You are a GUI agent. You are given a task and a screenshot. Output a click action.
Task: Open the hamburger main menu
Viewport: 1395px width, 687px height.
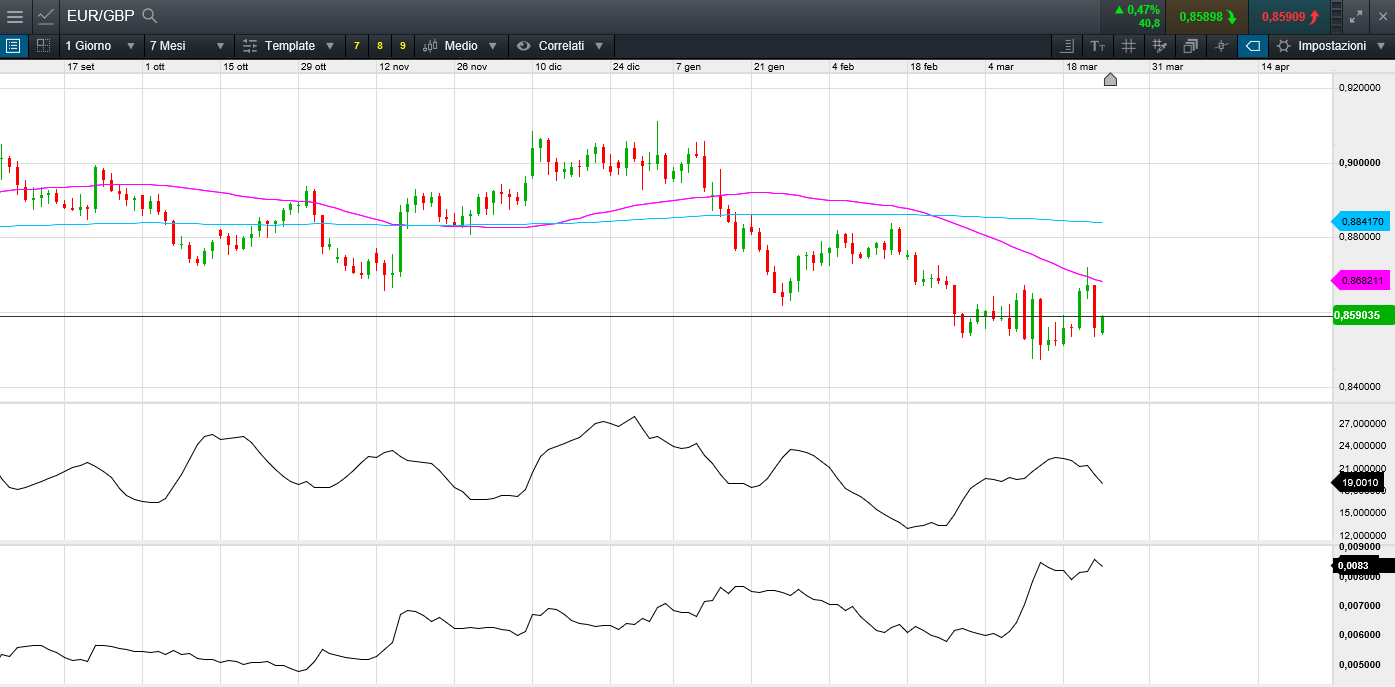click(15, 16)
